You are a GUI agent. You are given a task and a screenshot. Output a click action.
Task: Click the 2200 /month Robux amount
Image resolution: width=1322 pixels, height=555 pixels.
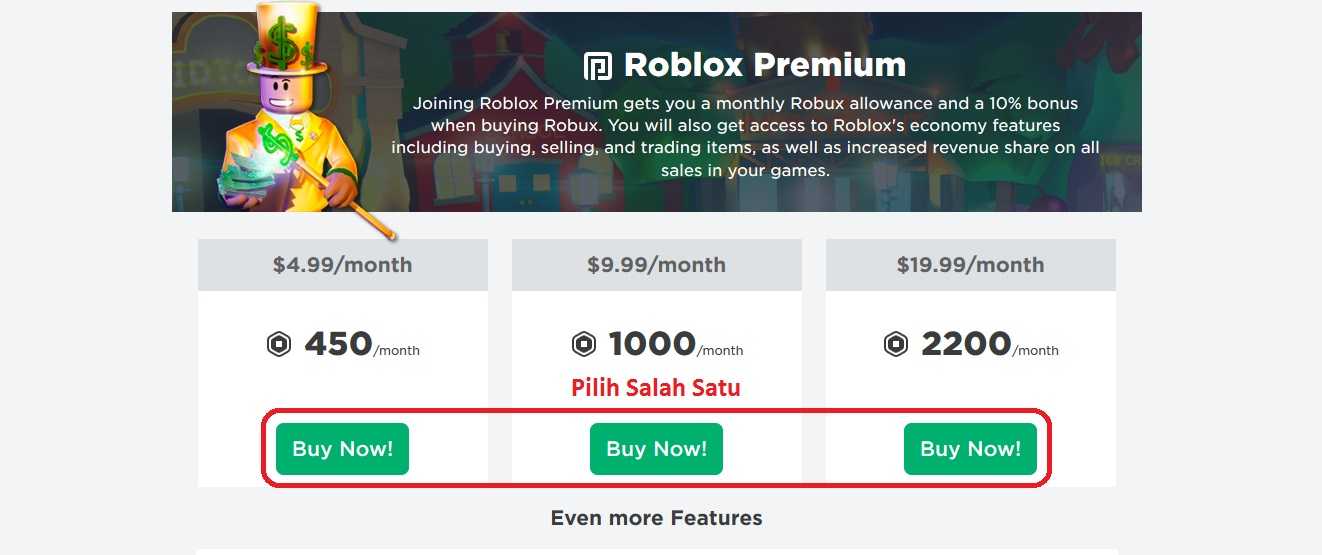tap(990, 345)
